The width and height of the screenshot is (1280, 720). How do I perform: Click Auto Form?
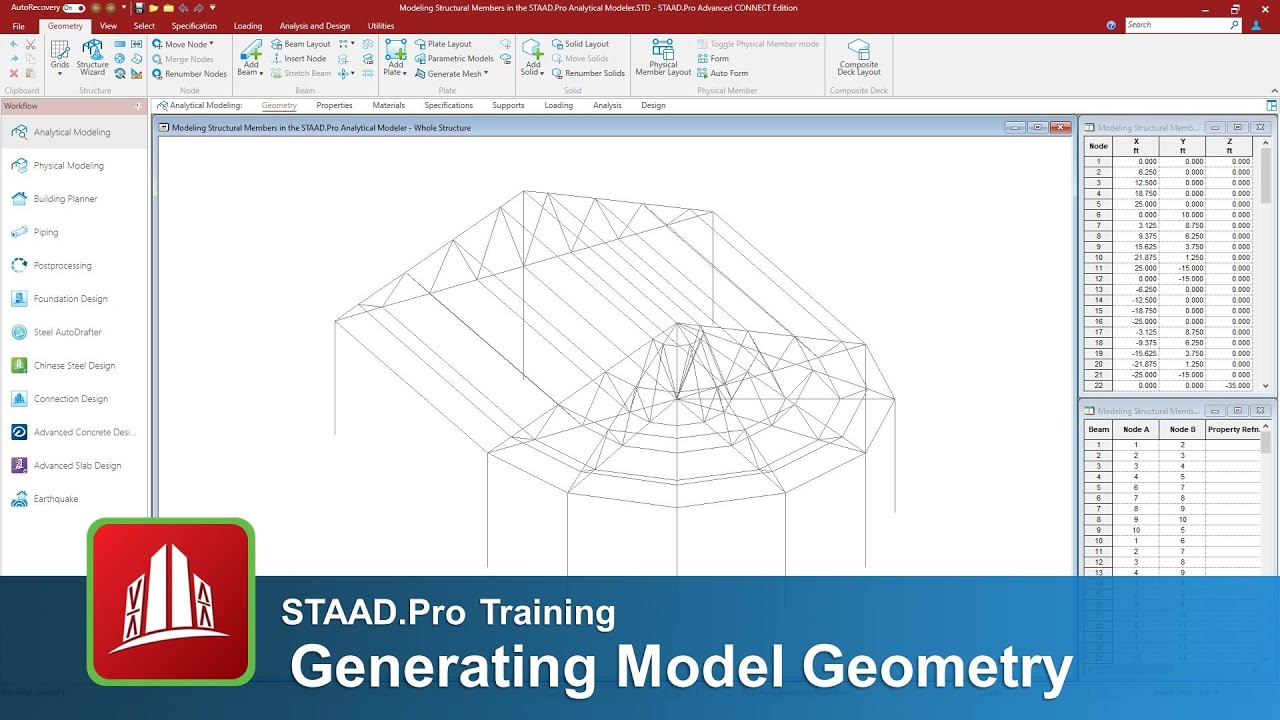(x=723, y=73)
